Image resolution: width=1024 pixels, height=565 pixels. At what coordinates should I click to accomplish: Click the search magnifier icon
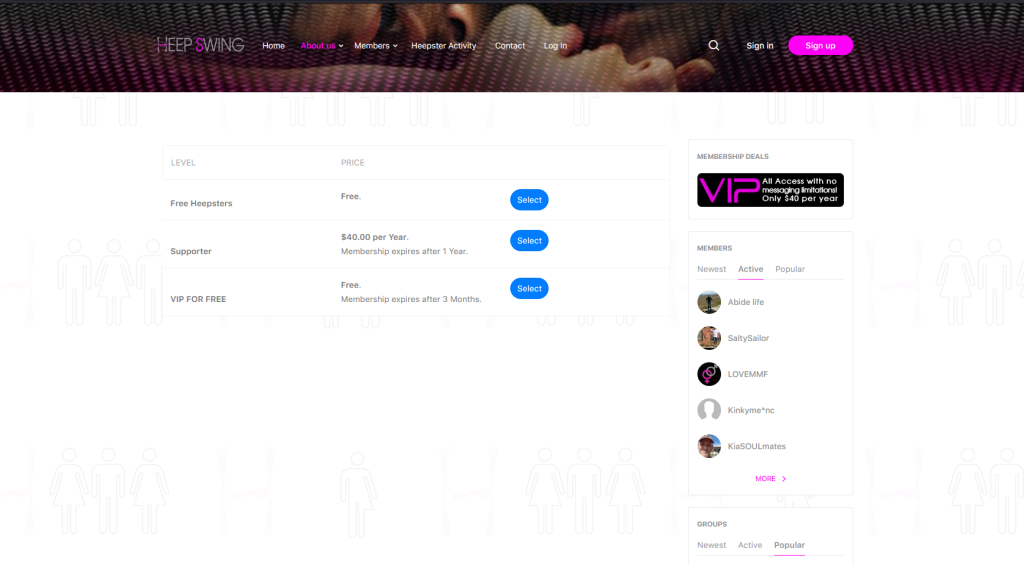pos(714,45)
